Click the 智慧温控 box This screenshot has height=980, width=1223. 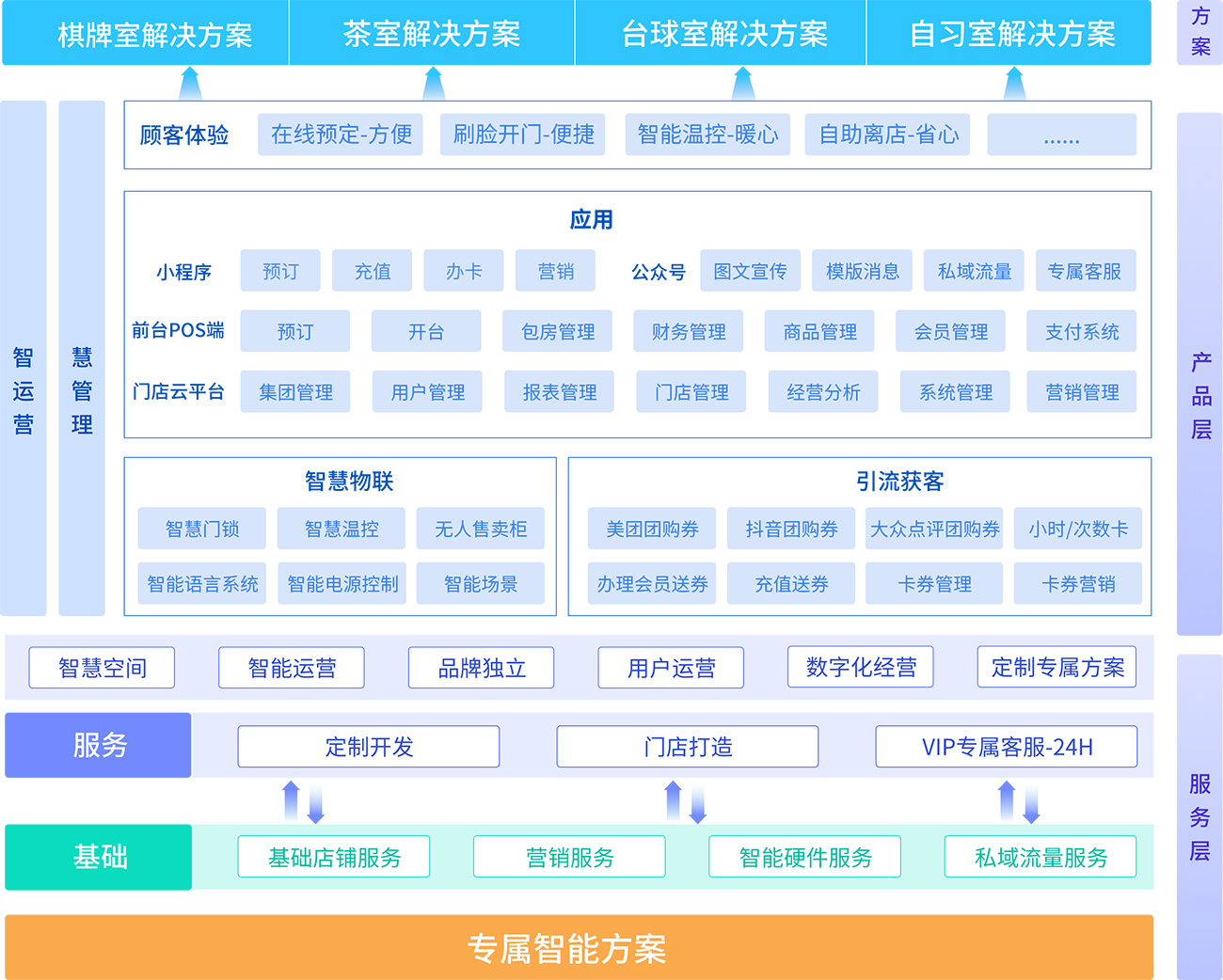[x=341, y=529]
